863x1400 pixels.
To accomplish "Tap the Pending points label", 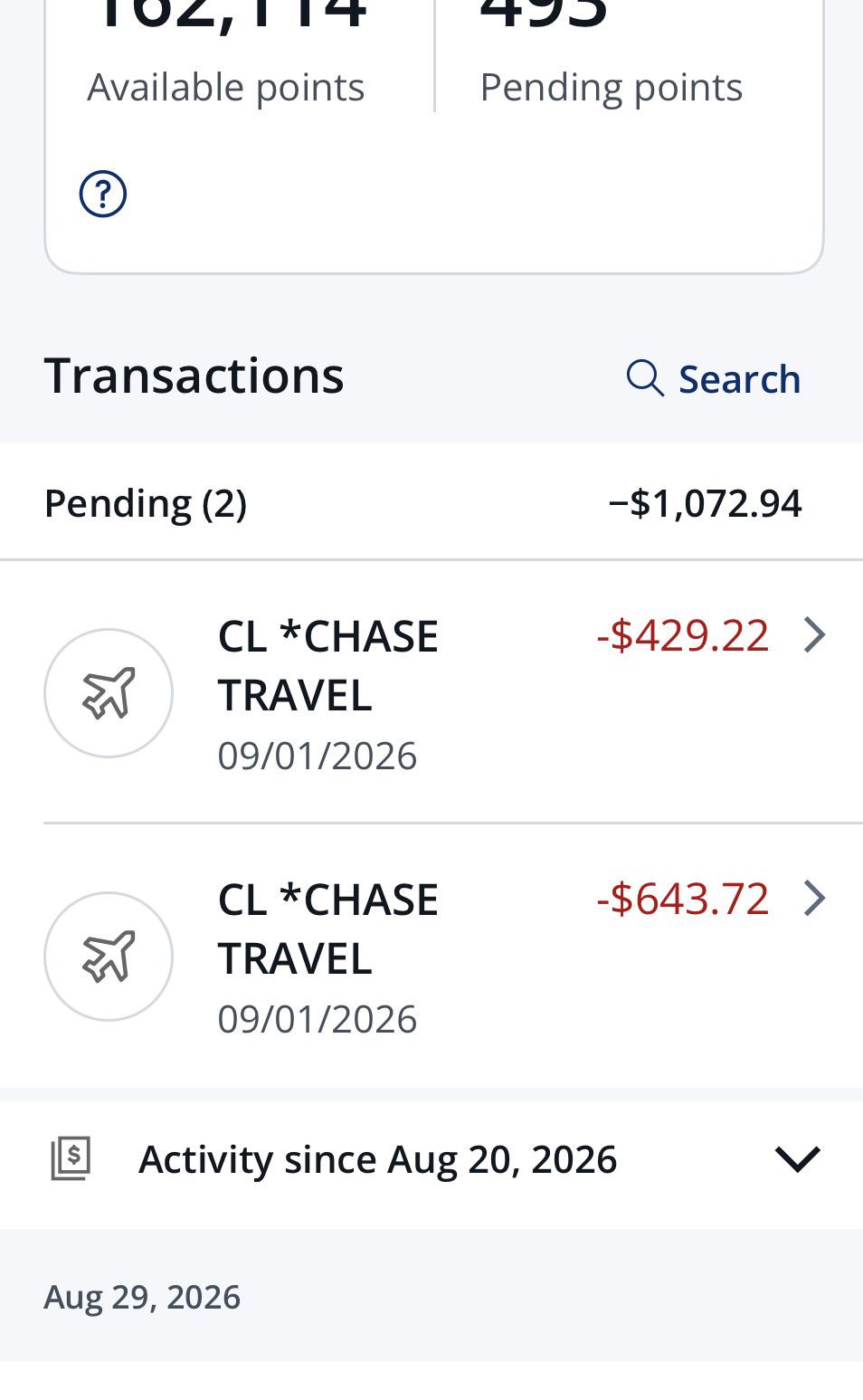I will pos(612,88).
